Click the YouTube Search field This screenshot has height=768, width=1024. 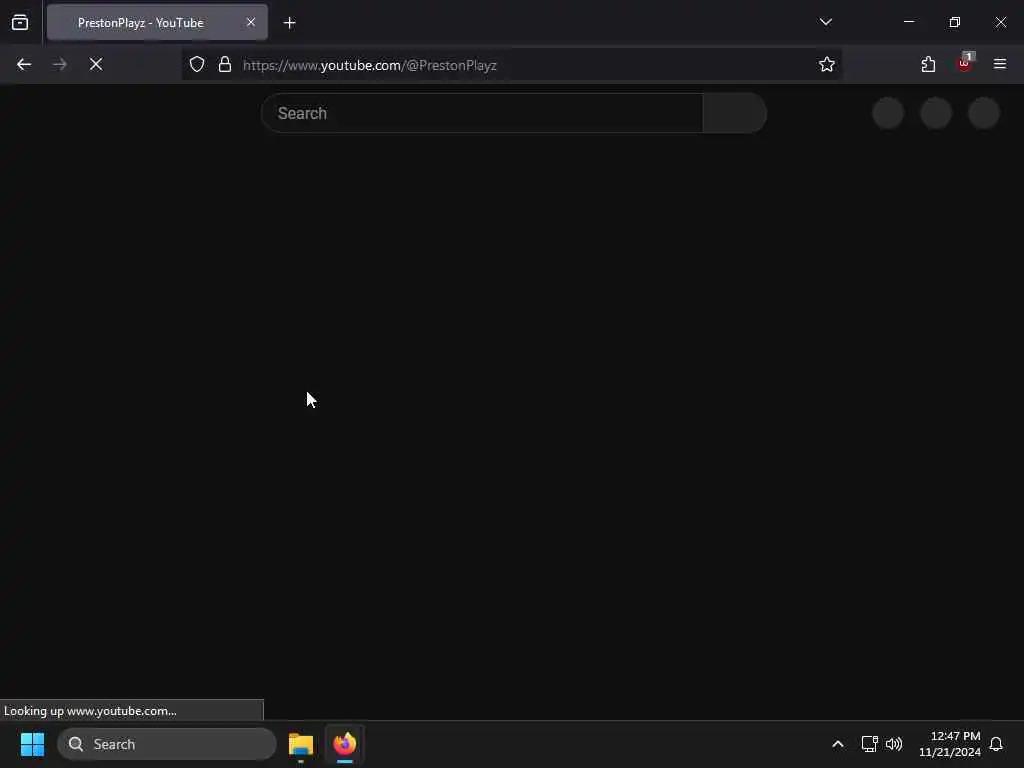click(x=482, y=113)
